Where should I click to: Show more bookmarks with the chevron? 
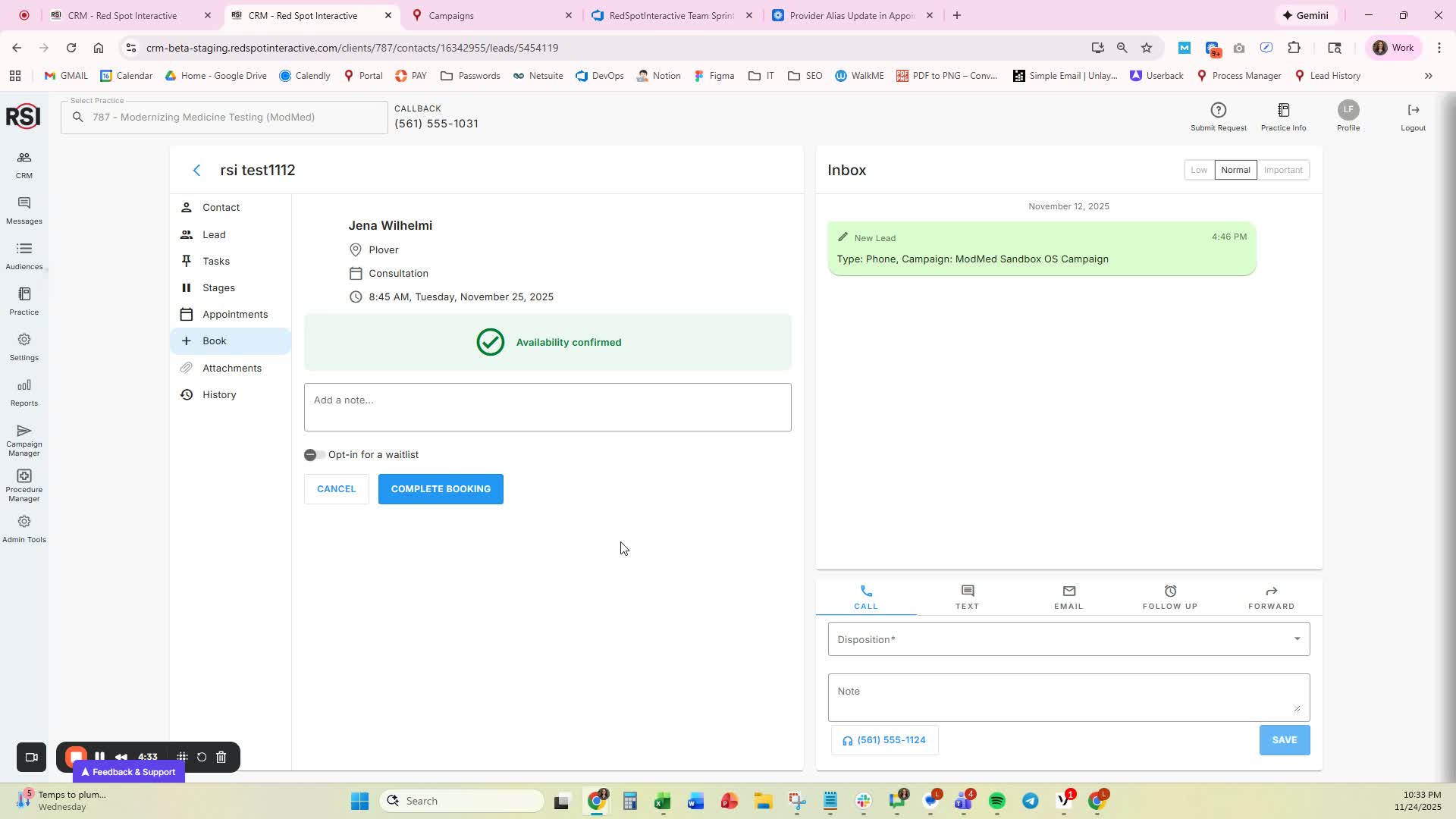coord(1428,76)
